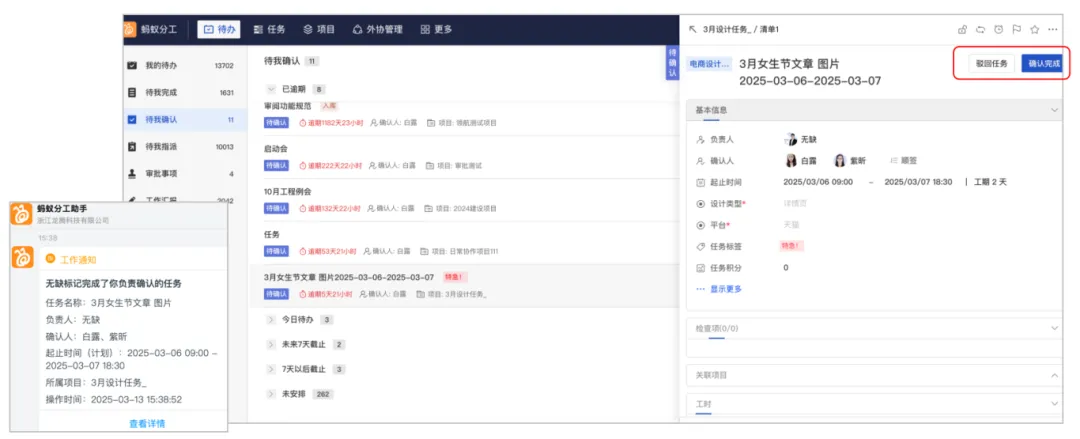This screenshot has width=1080, height=439.
Task: Open the 外协管理 top menu
Action: click(x=377, y=30)
